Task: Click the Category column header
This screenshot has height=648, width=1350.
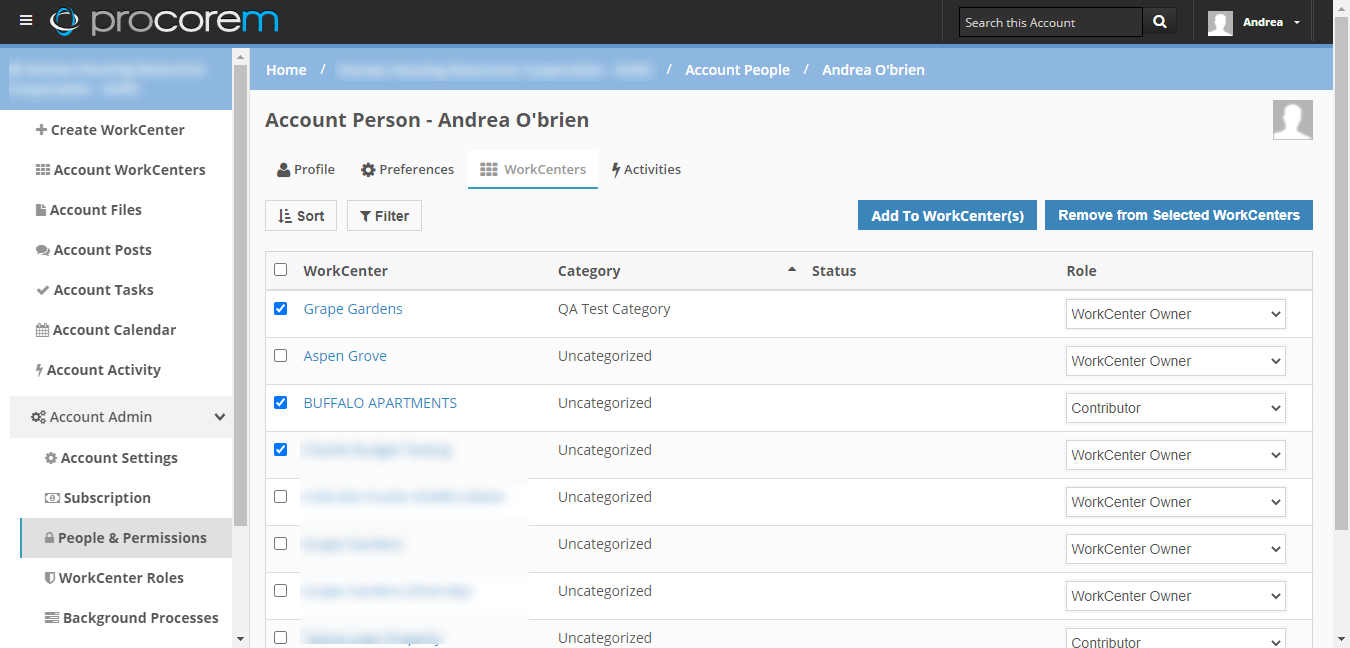Action: tap(589, 271)
